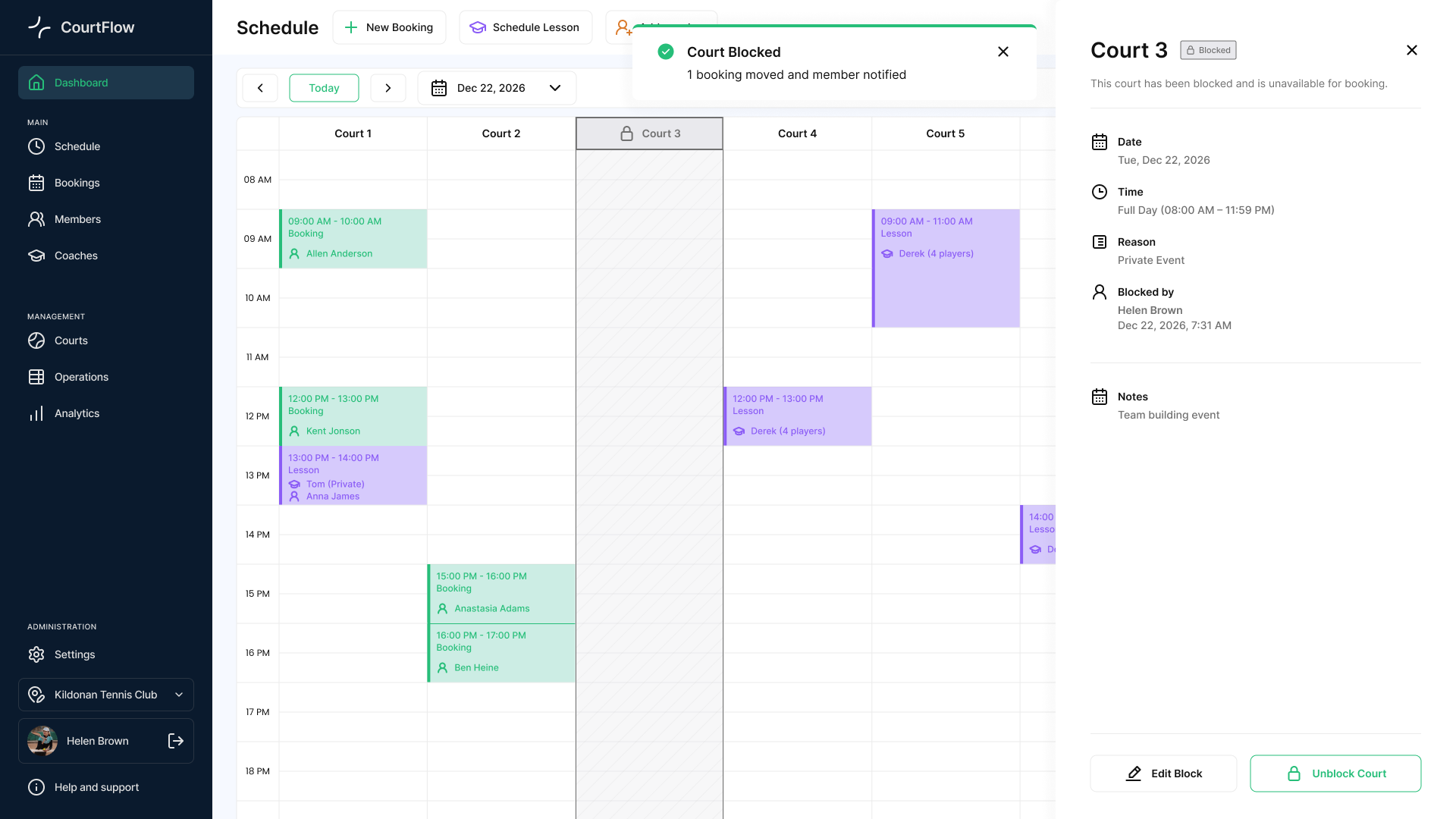This screenshot has height=819, width=1456.
Task: Open the Dashboard home icon
Action: 36,83
